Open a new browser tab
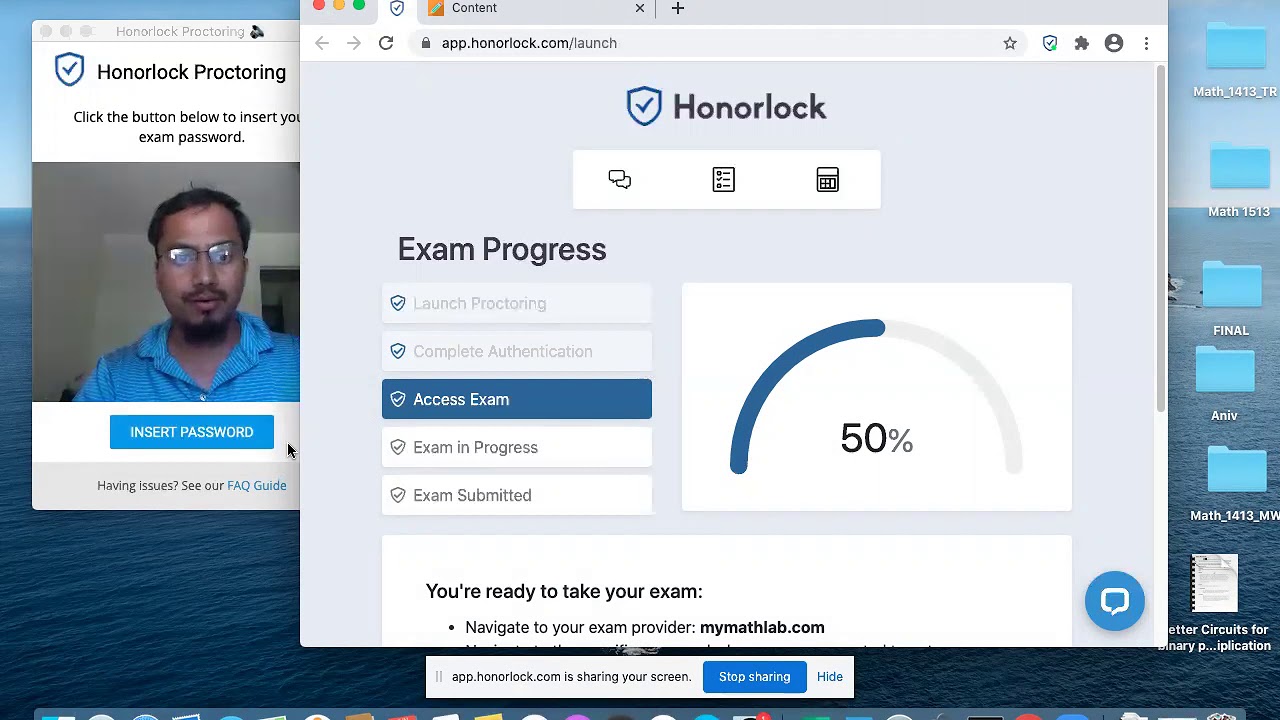1280x720 pixels. pyautogui.click(x=678, y=9)
